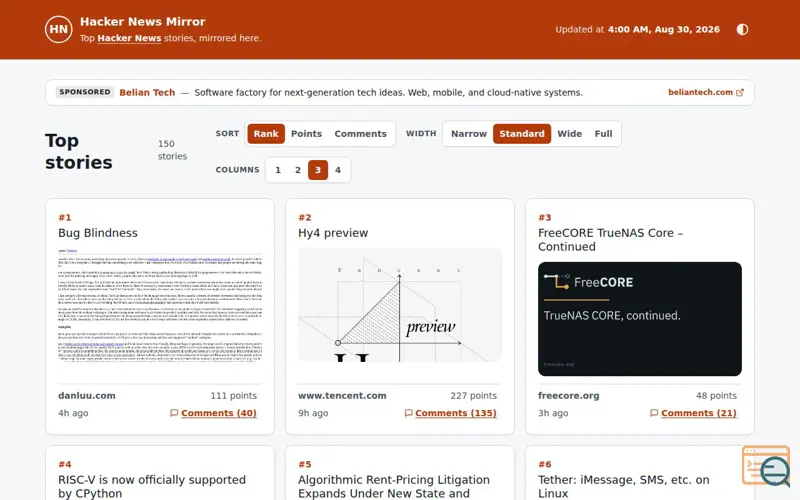Switch to 1 column layout
Viewport: 800px width, 500px height.
278,170
